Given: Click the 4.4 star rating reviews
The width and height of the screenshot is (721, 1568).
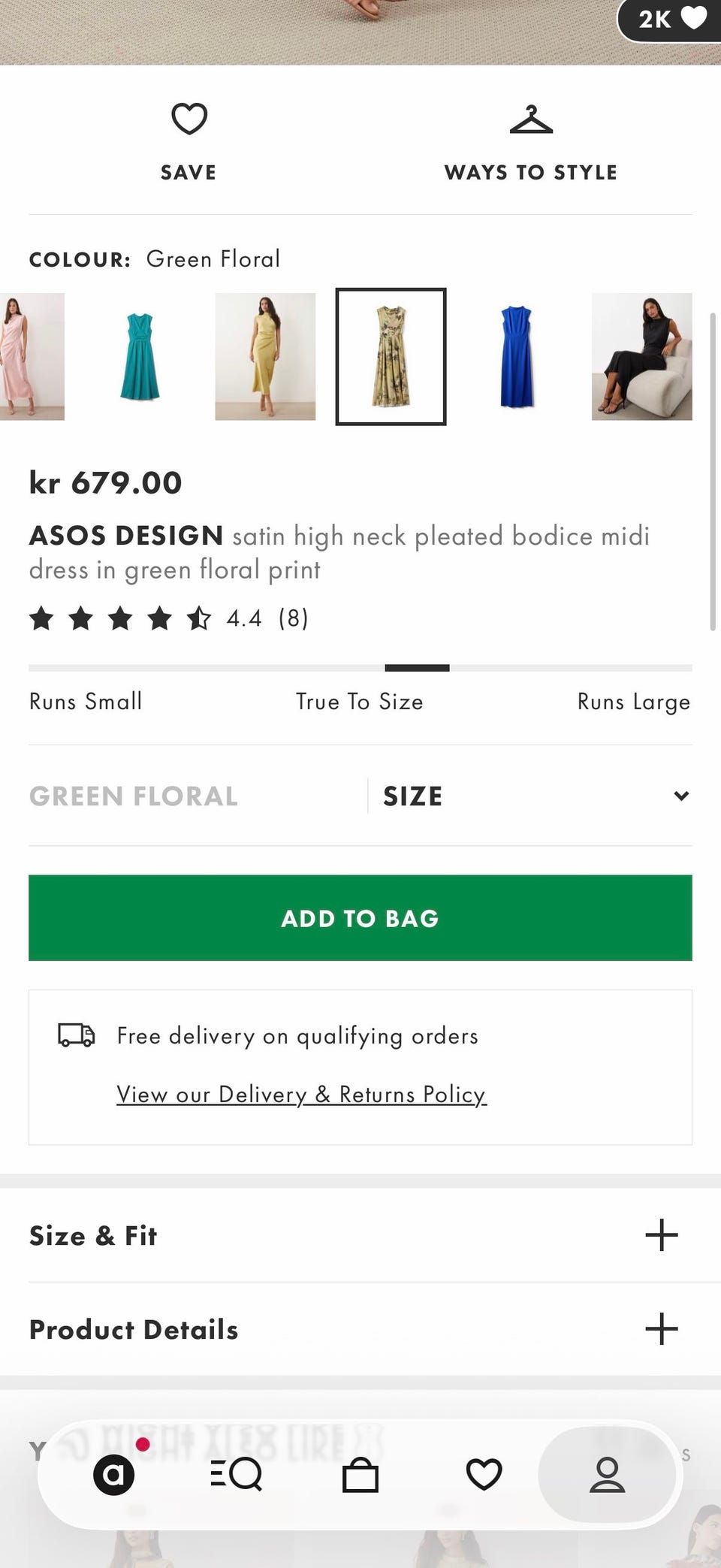Looking at the screenshot, I should pos(169,618).
